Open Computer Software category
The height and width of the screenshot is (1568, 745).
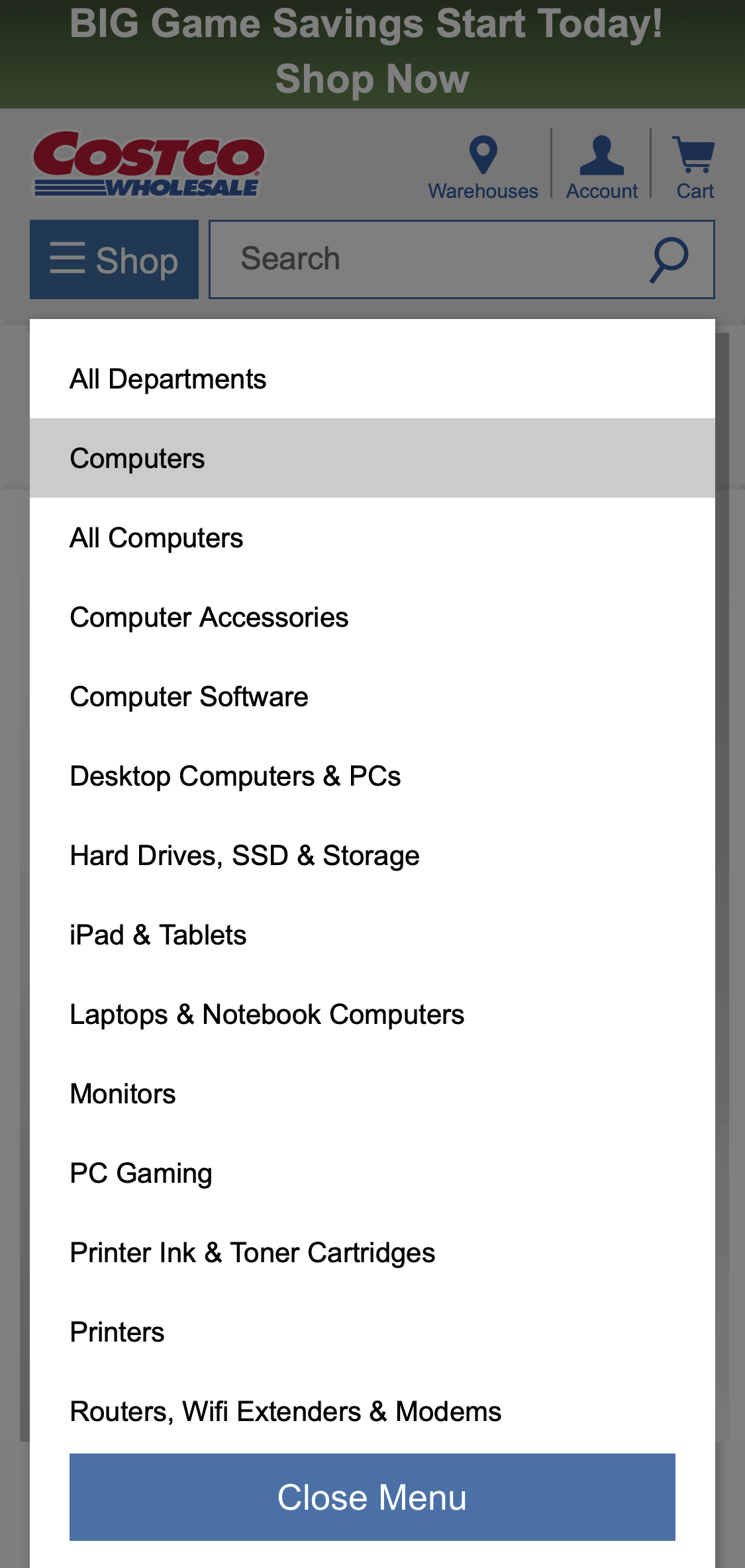click(x=189, y=696)
